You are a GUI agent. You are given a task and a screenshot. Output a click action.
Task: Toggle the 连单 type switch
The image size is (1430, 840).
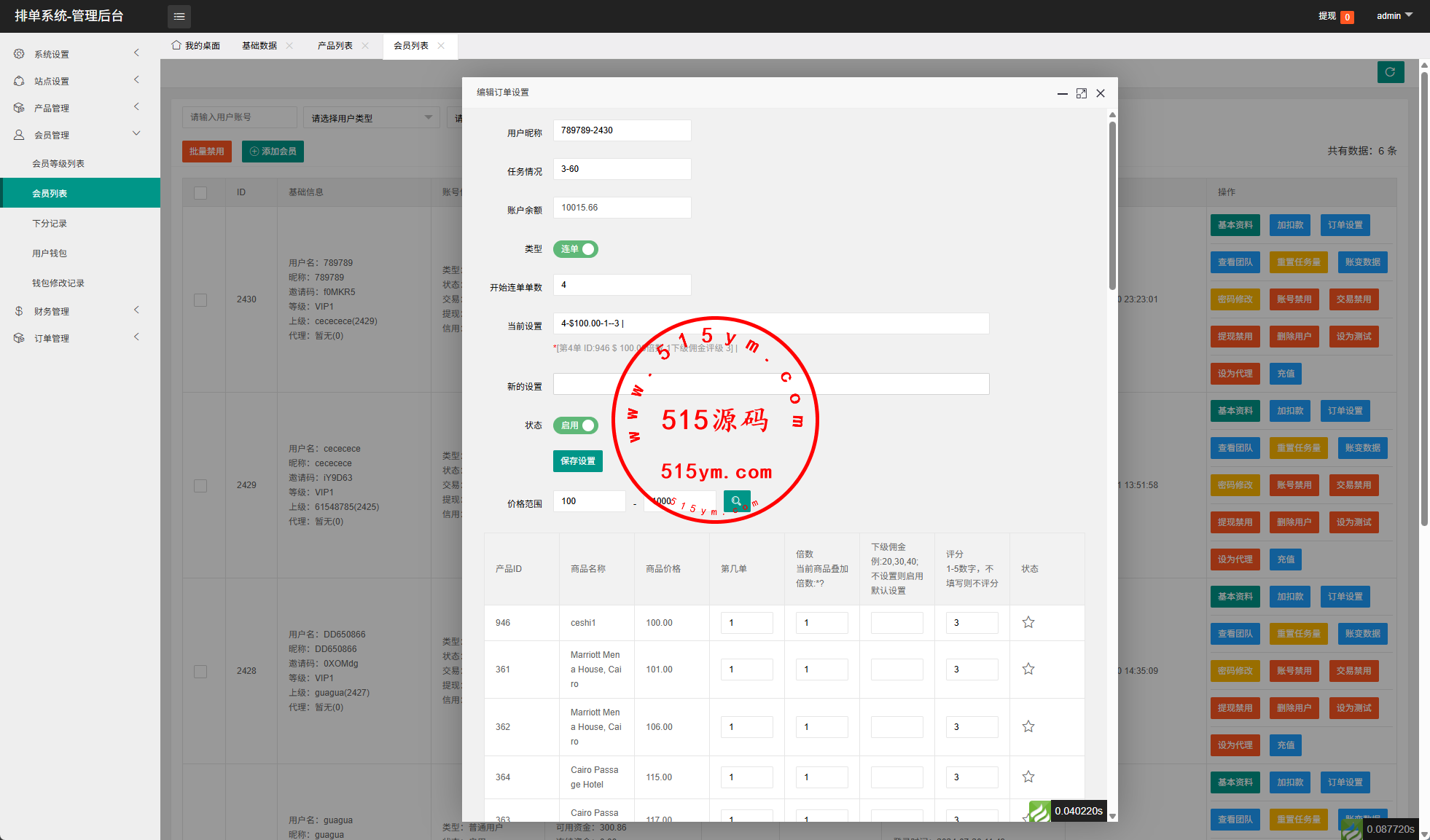[x=576, y=249]
